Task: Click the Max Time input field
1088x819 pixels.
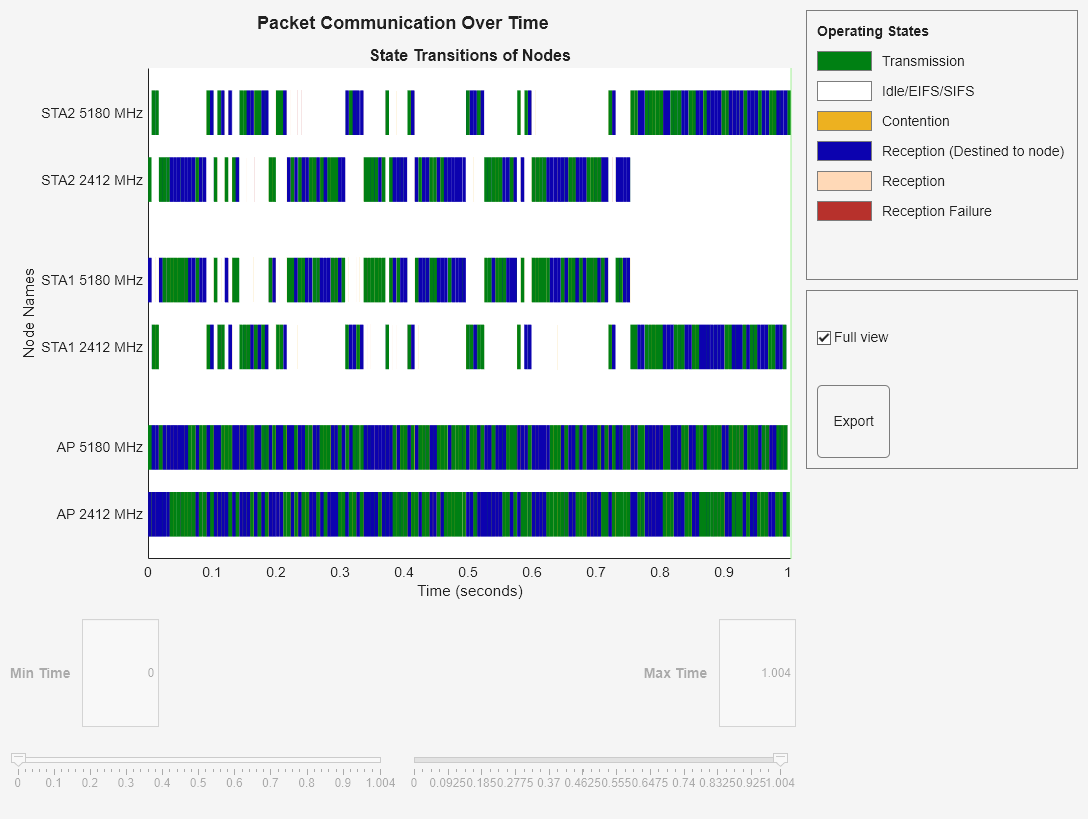Action: click(x=756, y=673)
